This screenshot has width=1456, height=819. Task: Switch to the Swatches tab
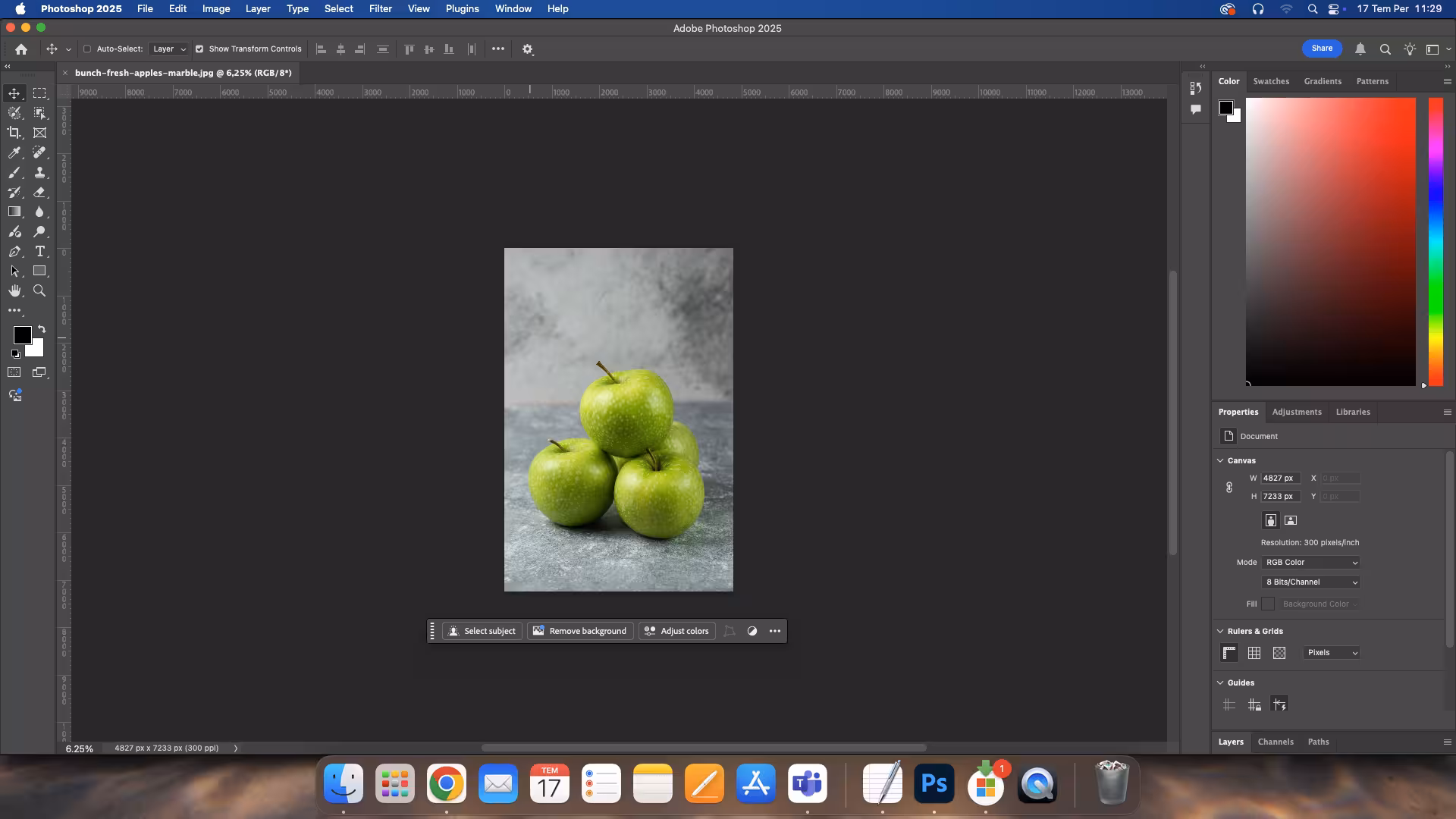[x=1271, y=81]
